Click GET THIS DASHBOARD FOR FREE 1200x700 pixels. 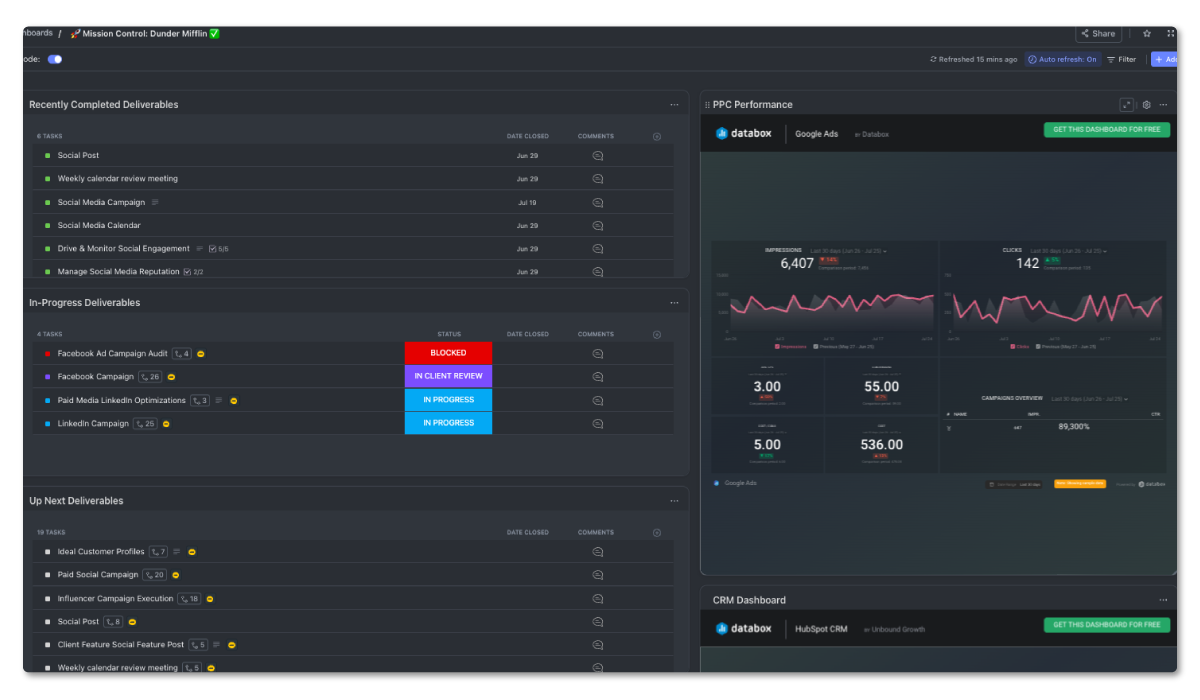[1106, 129]
